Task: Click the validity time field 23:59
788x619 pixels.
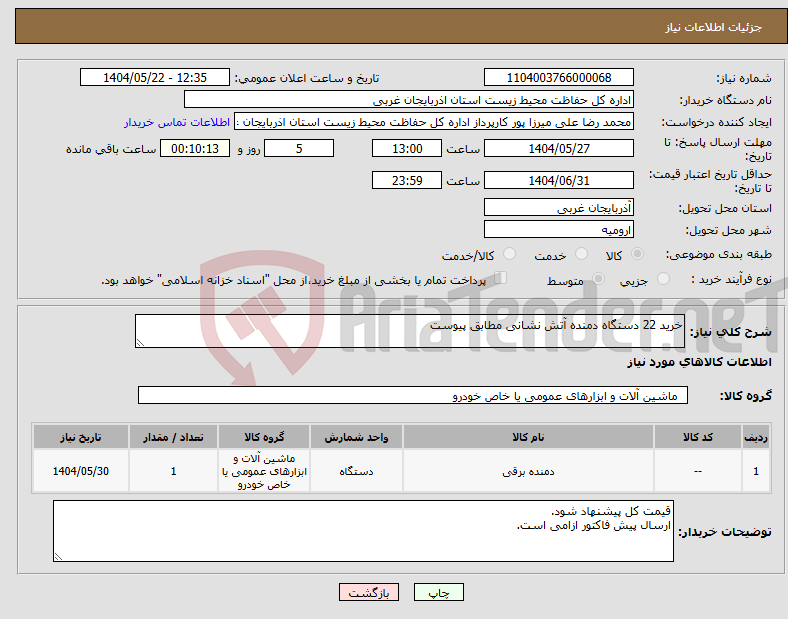Action: tap(407, 180)
